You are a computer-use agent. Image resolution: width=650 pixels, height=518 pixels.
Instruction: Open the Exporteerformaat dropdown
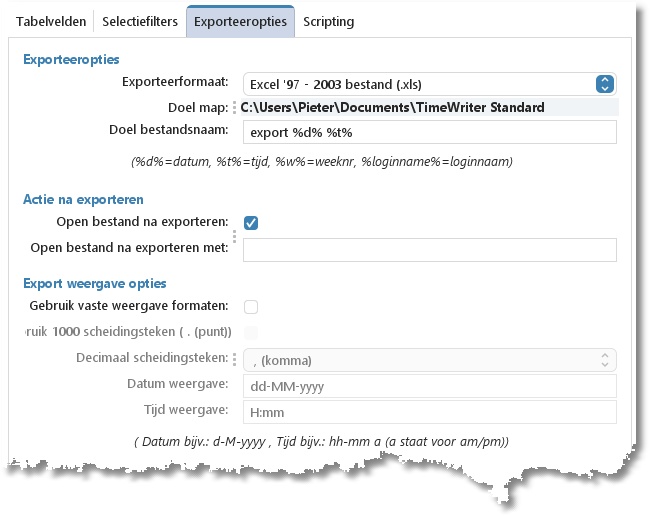coord(429,85)
